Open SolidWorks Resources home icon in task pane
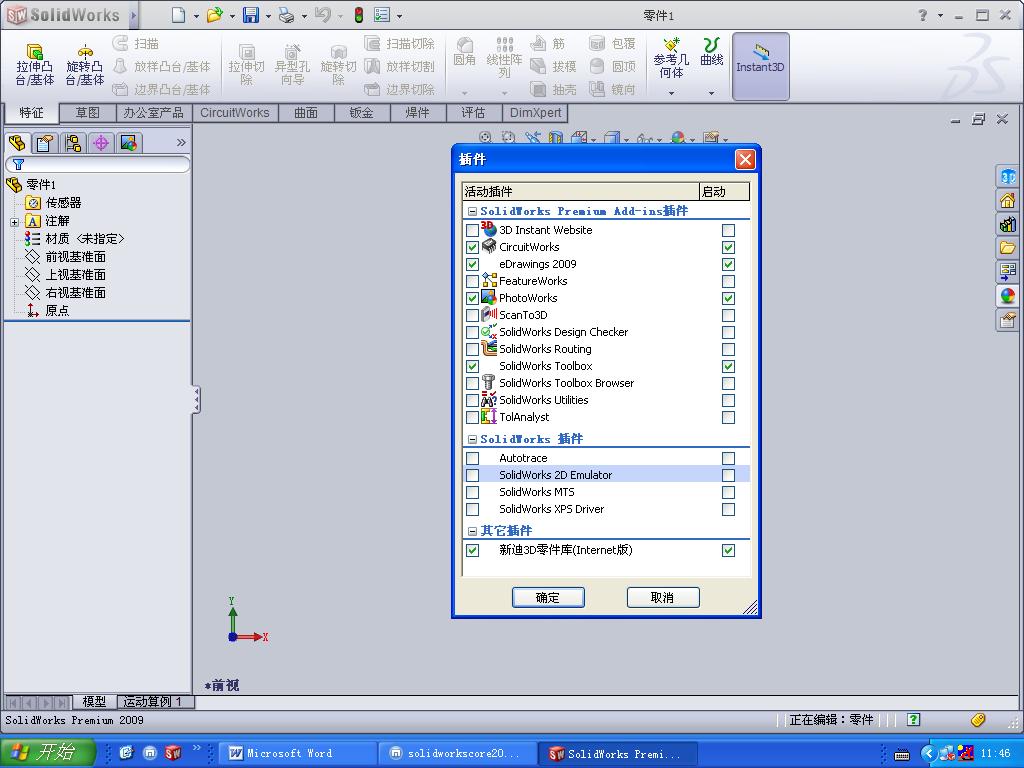This screenshot has width=1024, height=768. pos(1008,200)
